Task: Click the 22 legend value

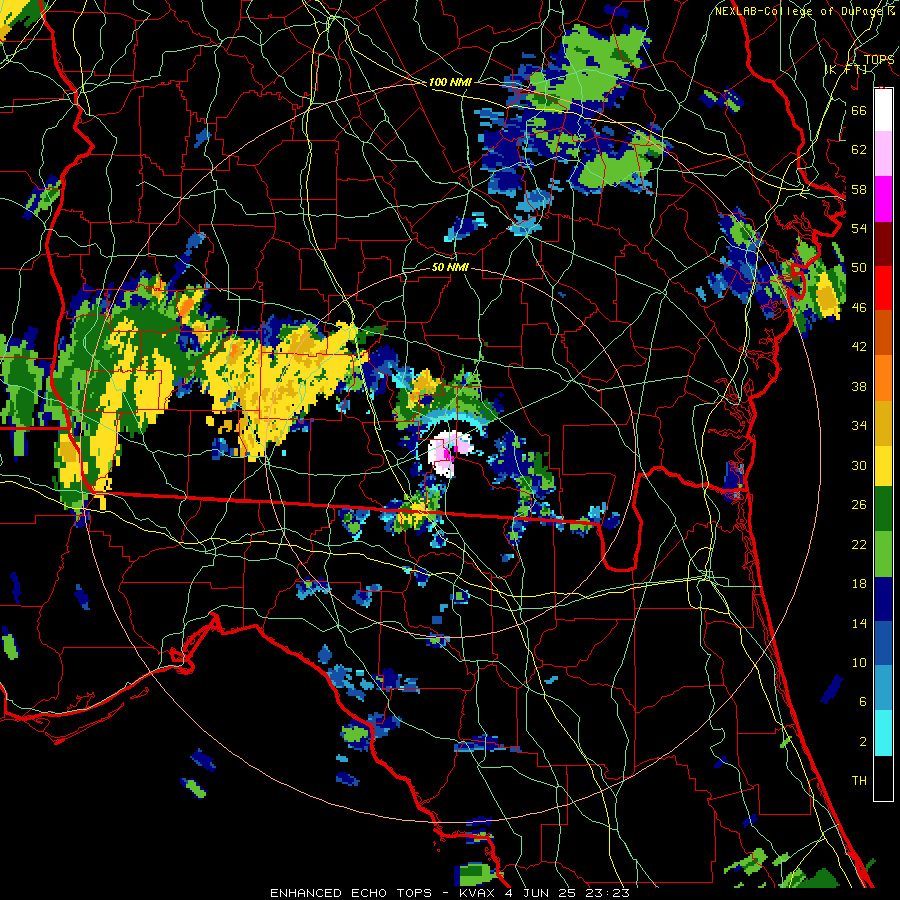Action: click(x=859, y=544)
